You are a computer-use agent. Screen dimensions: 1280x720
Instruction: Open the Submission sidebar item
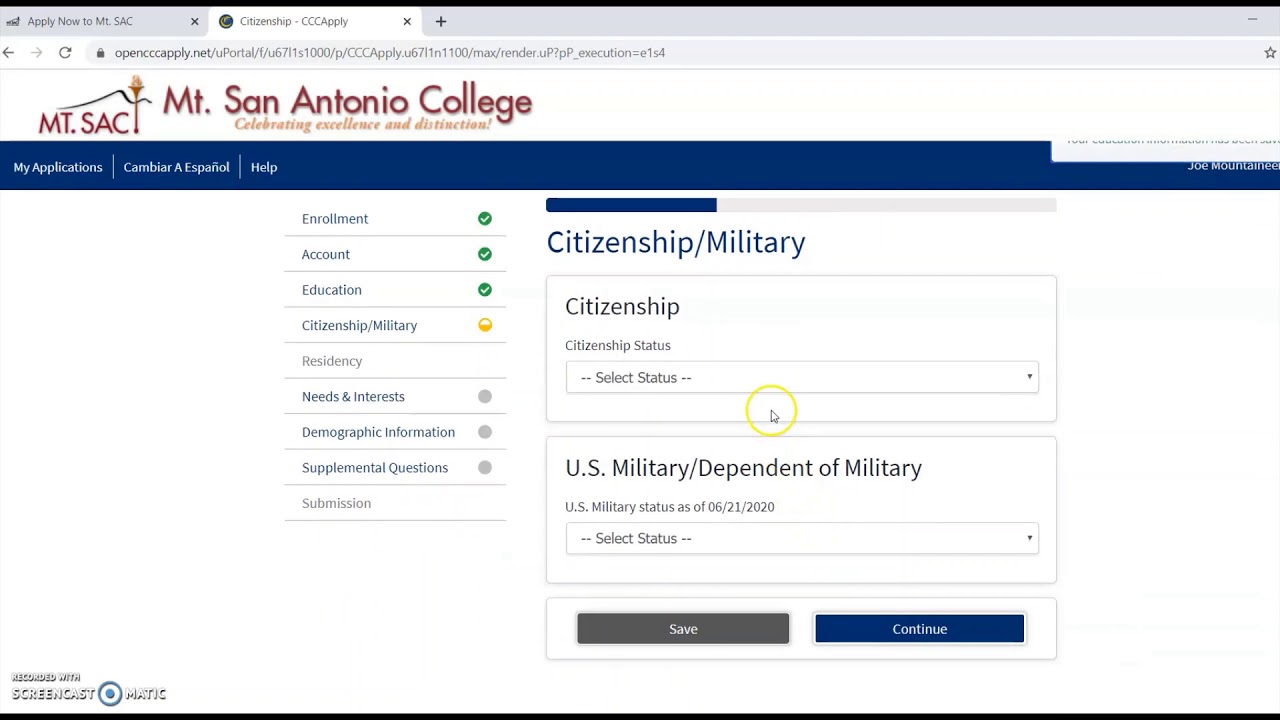336,503
